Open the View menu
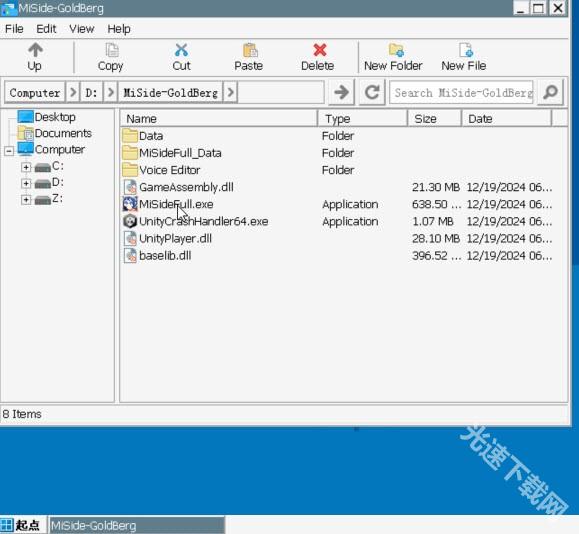The height and width of the screenshot is (534, 579). 82,29
